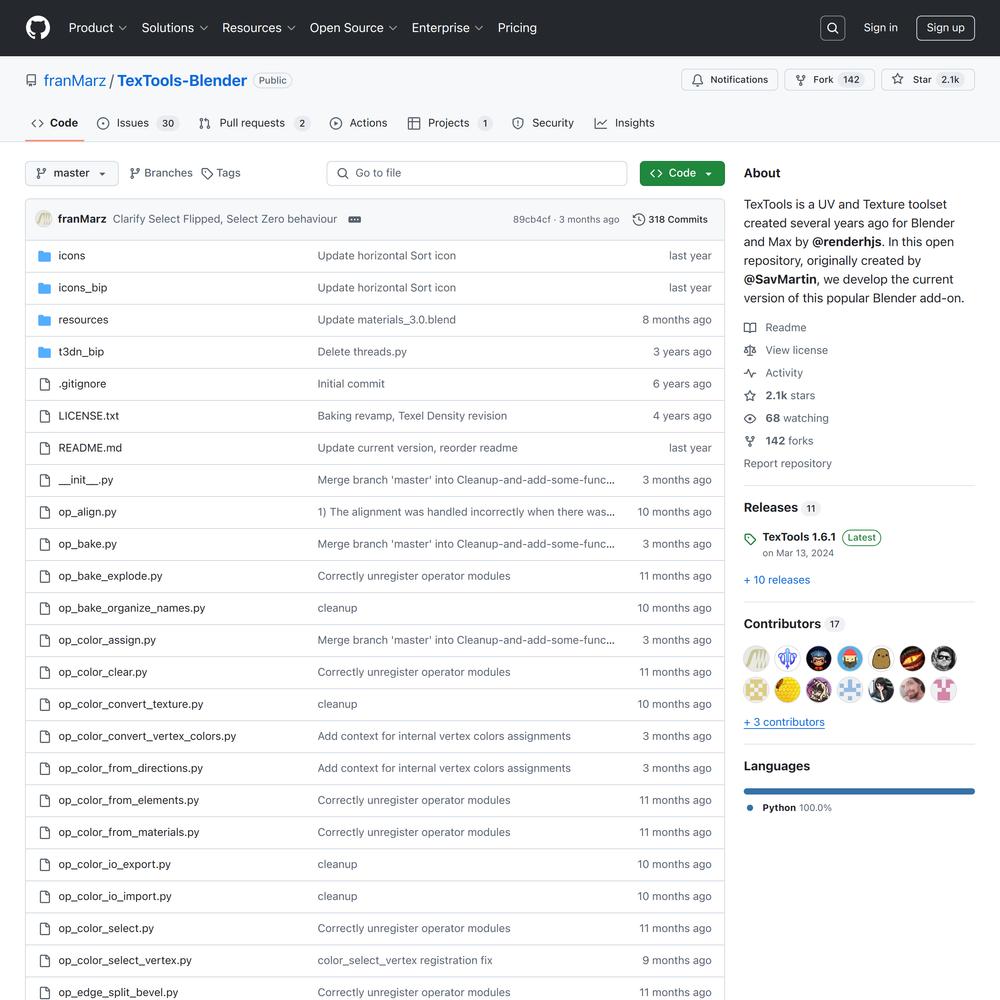Click the Python language bar
Screen dimensions: 1000x1000
click(x=859, y=791)
